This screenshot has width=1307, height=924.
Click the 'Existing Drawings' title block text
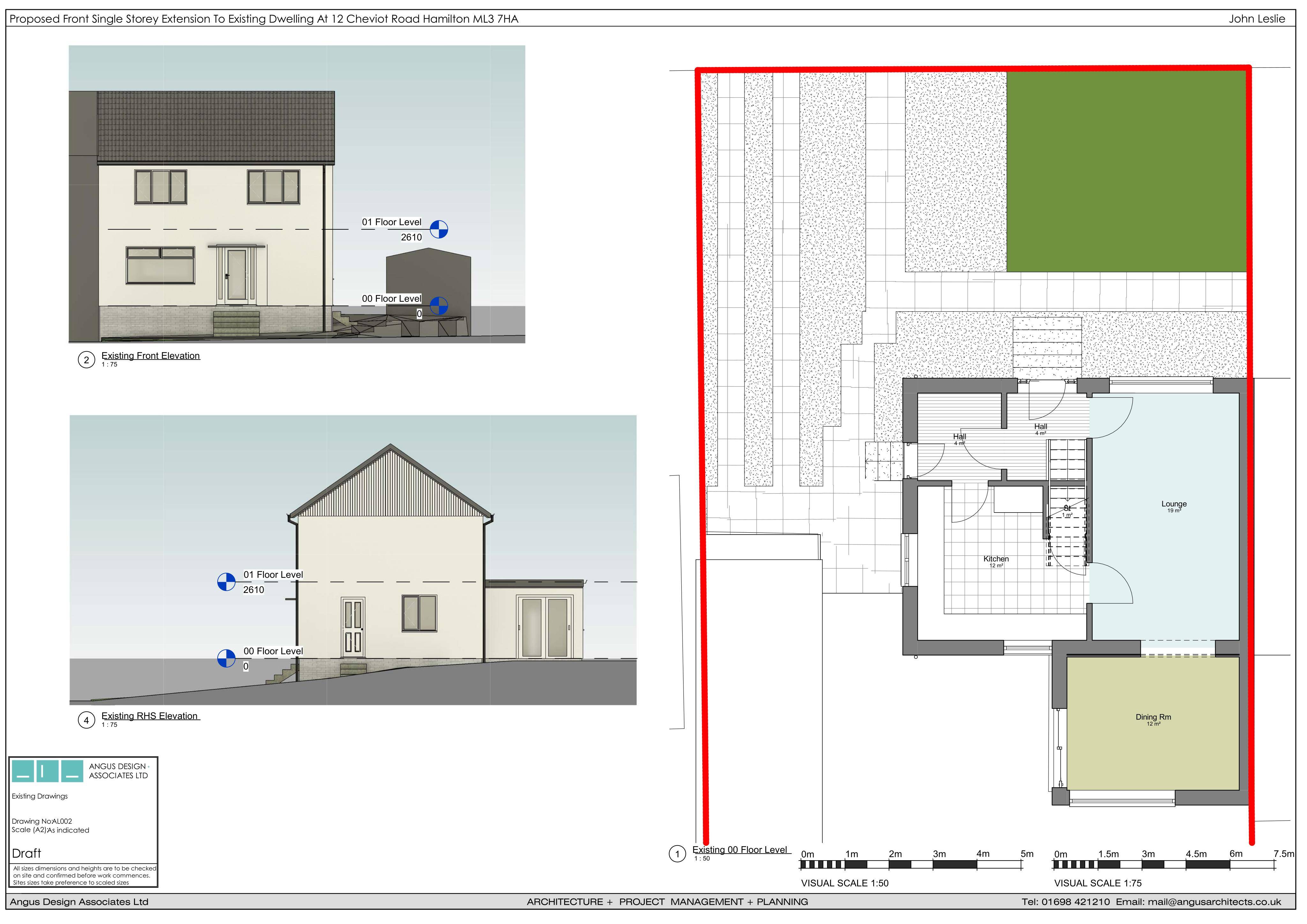point(40,796)
